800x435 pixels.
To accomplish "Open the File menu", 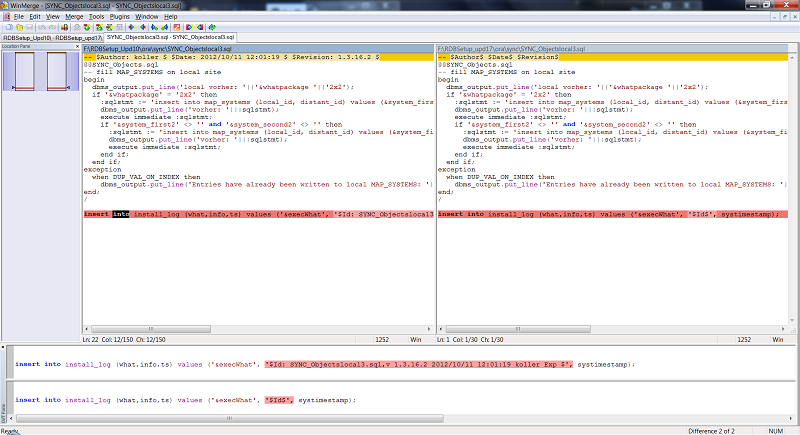I will tap(17, 17).
